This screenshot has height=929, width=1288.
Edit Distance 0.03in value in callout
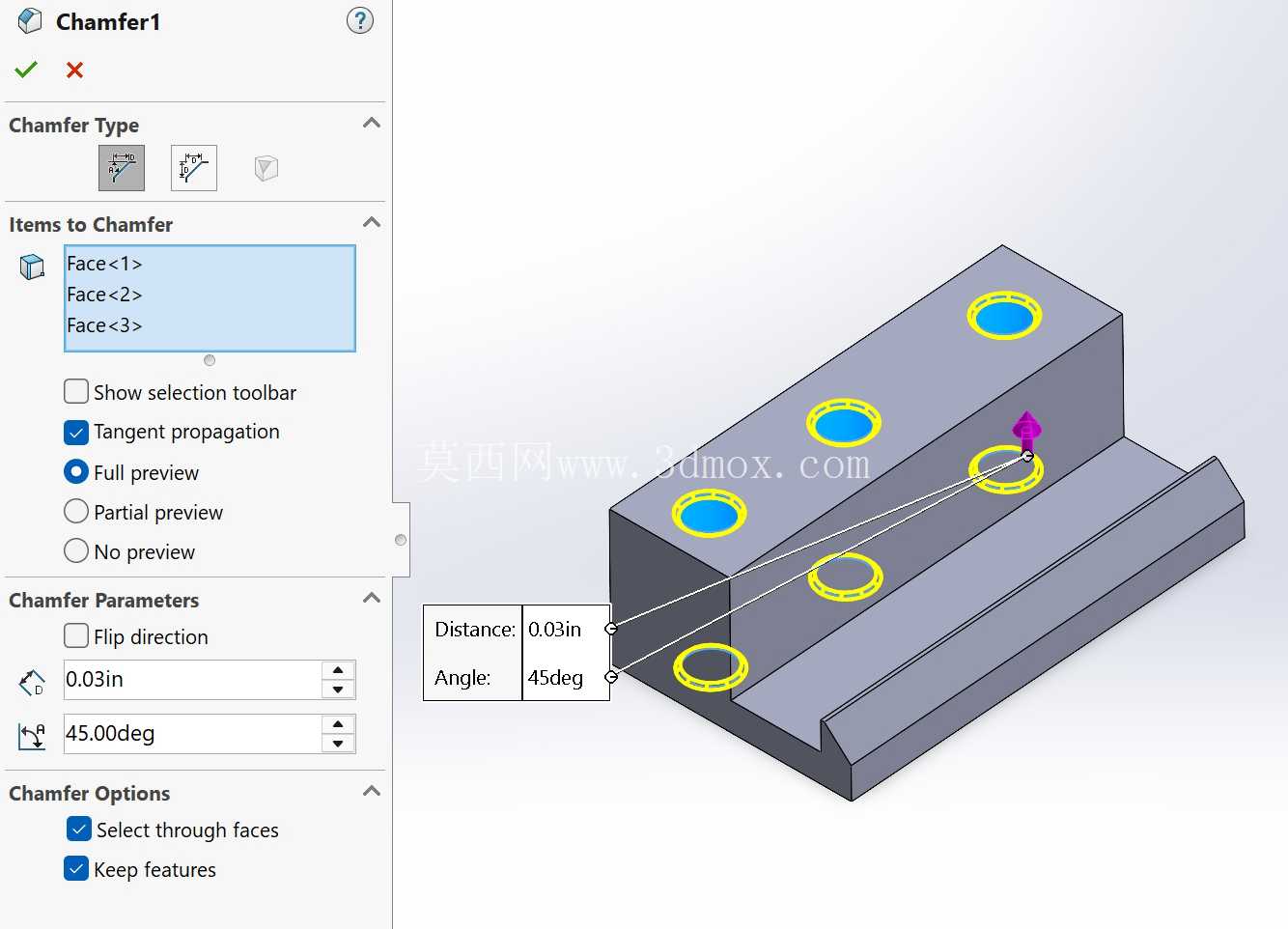coord(555,630)
